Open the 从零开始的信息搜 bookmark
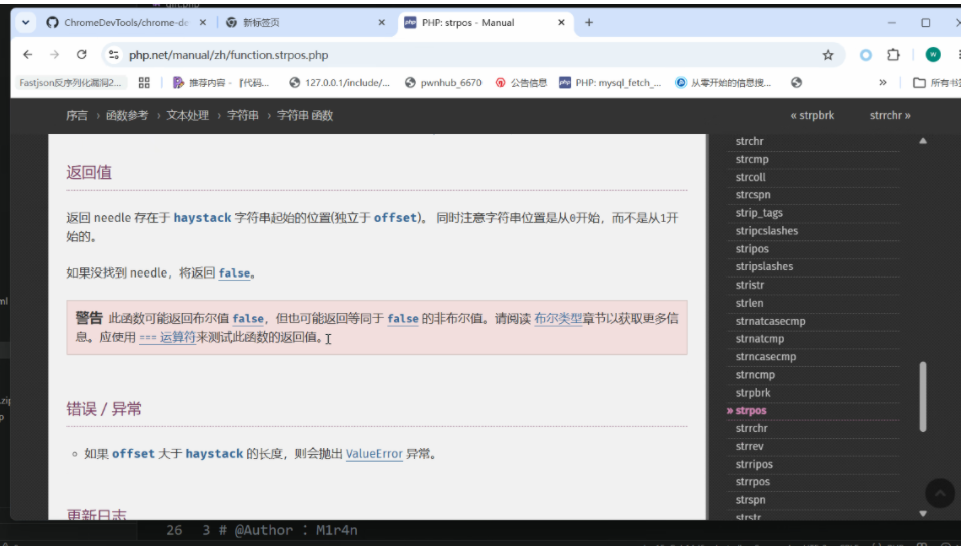This screenshot has width=966, height=551. (x=723, y=83)
